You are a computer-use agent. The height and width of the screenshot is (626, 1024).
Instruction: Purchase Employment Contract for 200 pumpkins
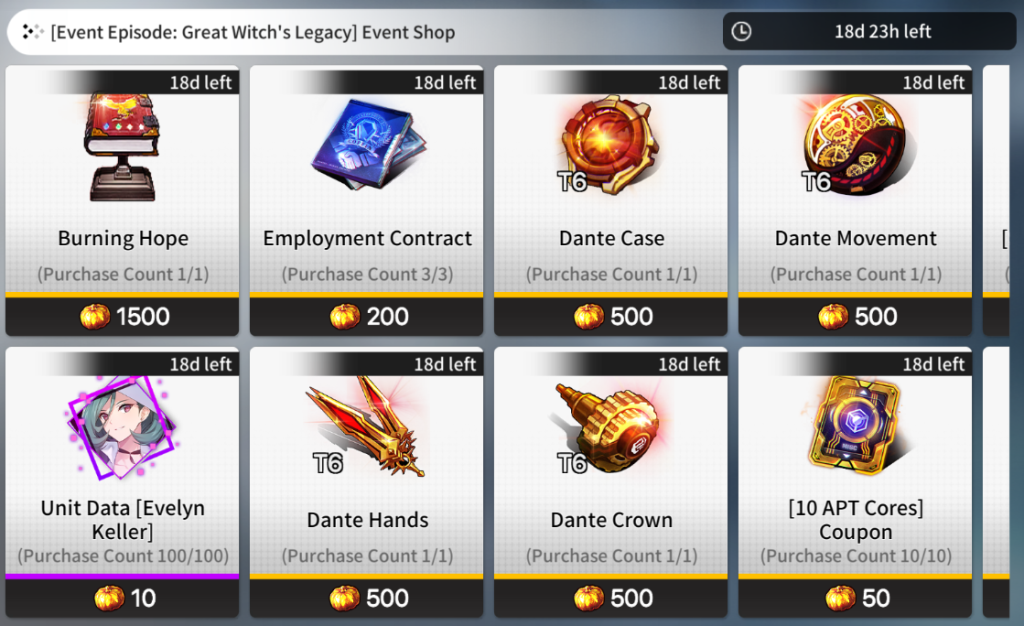tap(366, 317)
